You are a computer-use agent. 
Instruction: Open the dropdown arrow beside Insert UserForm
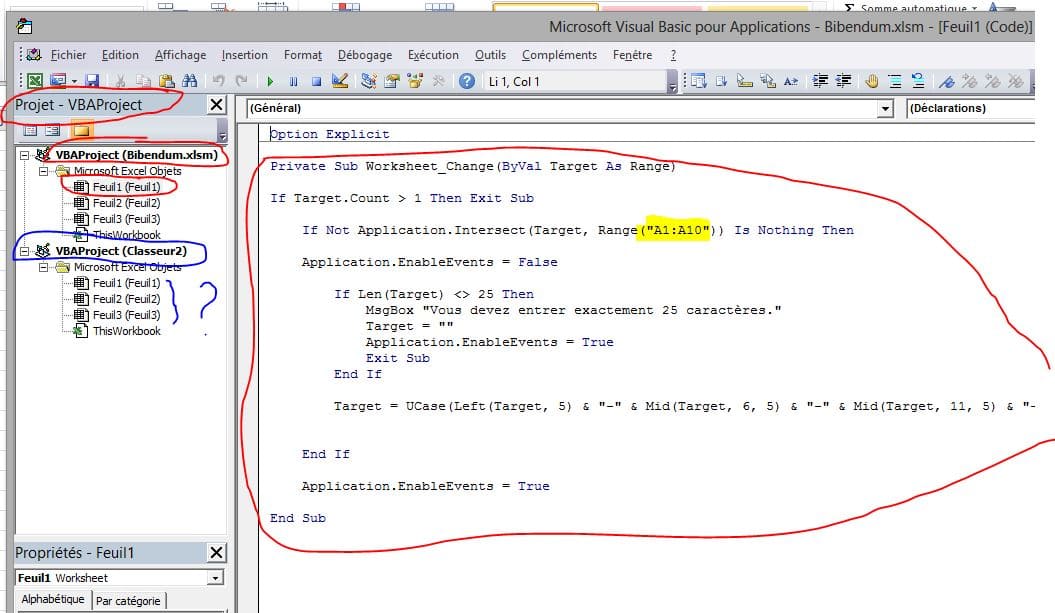tap(74, 81)
